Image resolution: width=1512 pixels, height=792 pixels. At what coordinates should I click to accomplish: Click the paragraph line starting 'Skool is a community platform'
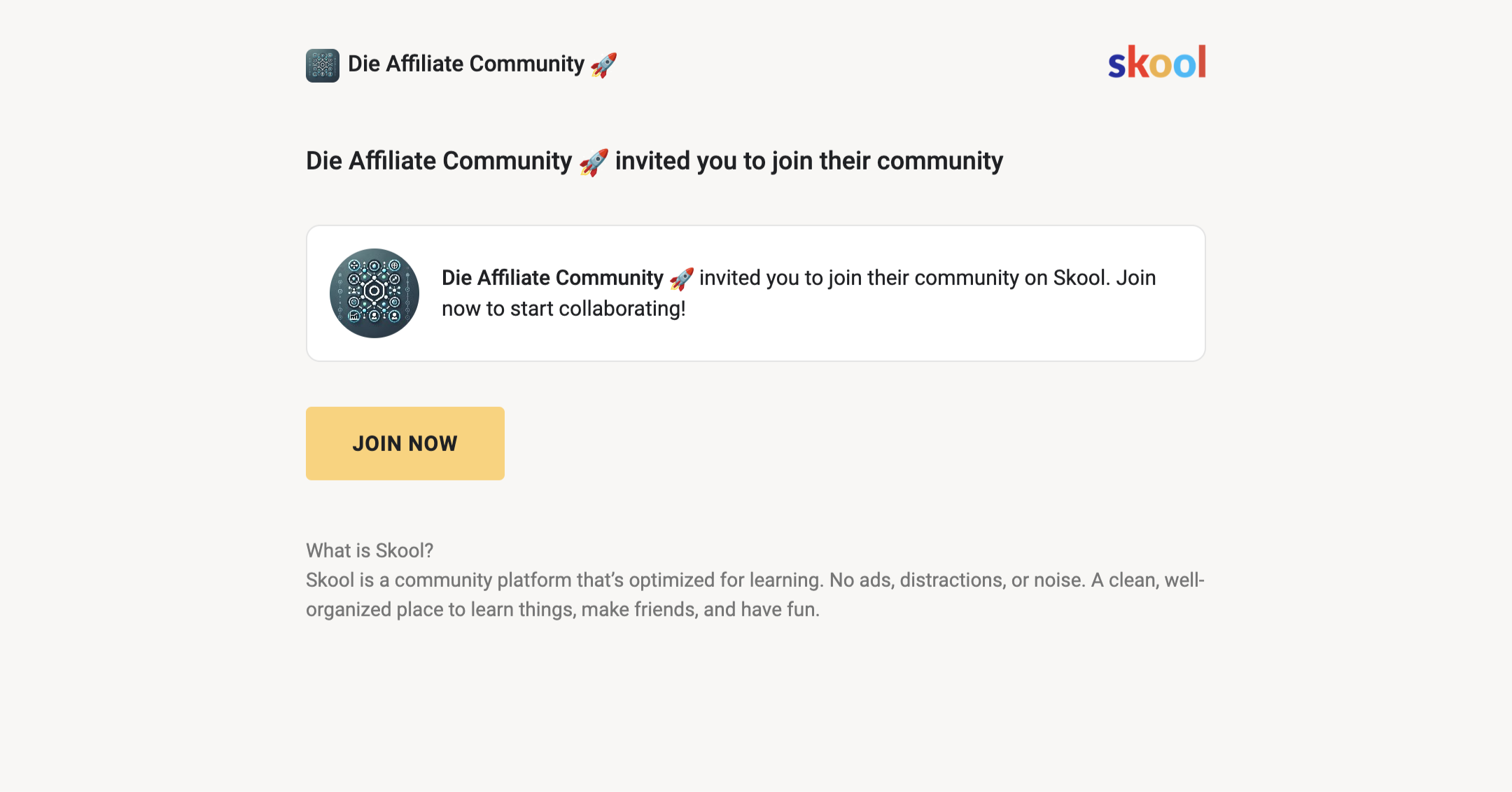(x=755, y=580)
